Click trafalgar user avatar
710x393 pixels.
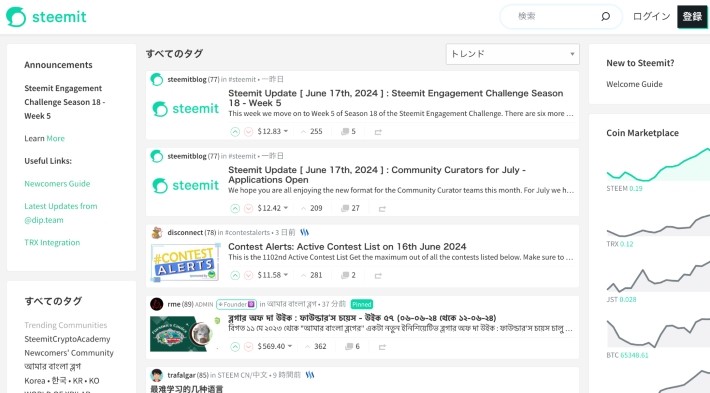157,375
